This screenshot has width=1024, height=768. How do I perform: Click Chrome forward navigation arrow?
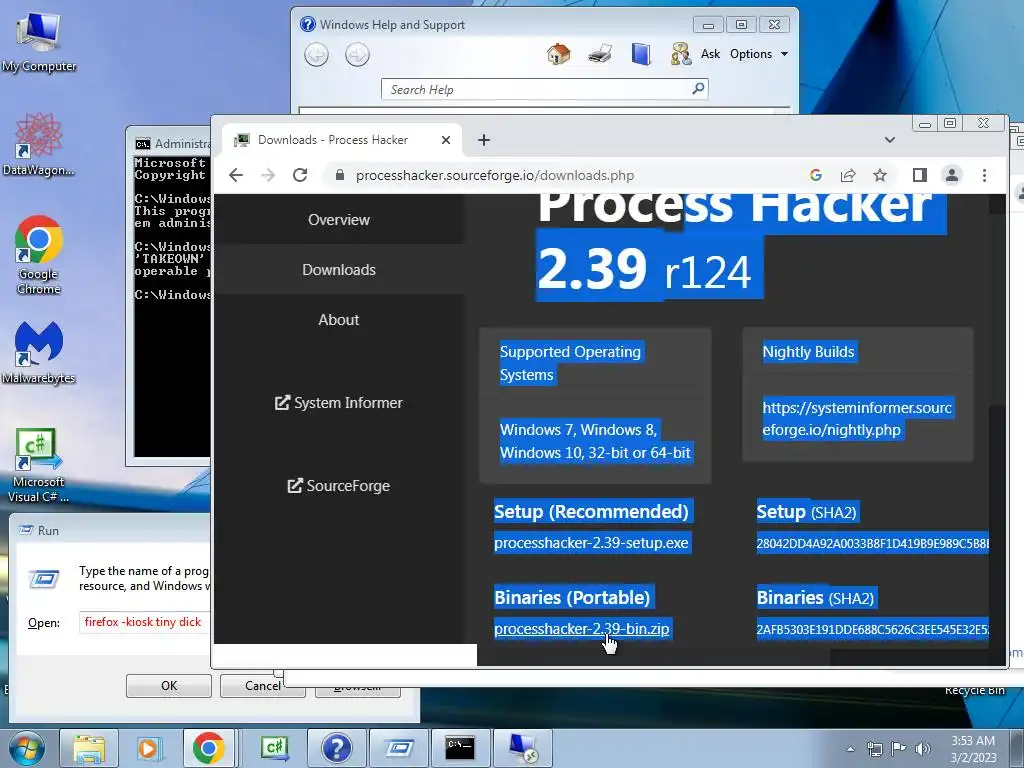[x=268, y=175]
